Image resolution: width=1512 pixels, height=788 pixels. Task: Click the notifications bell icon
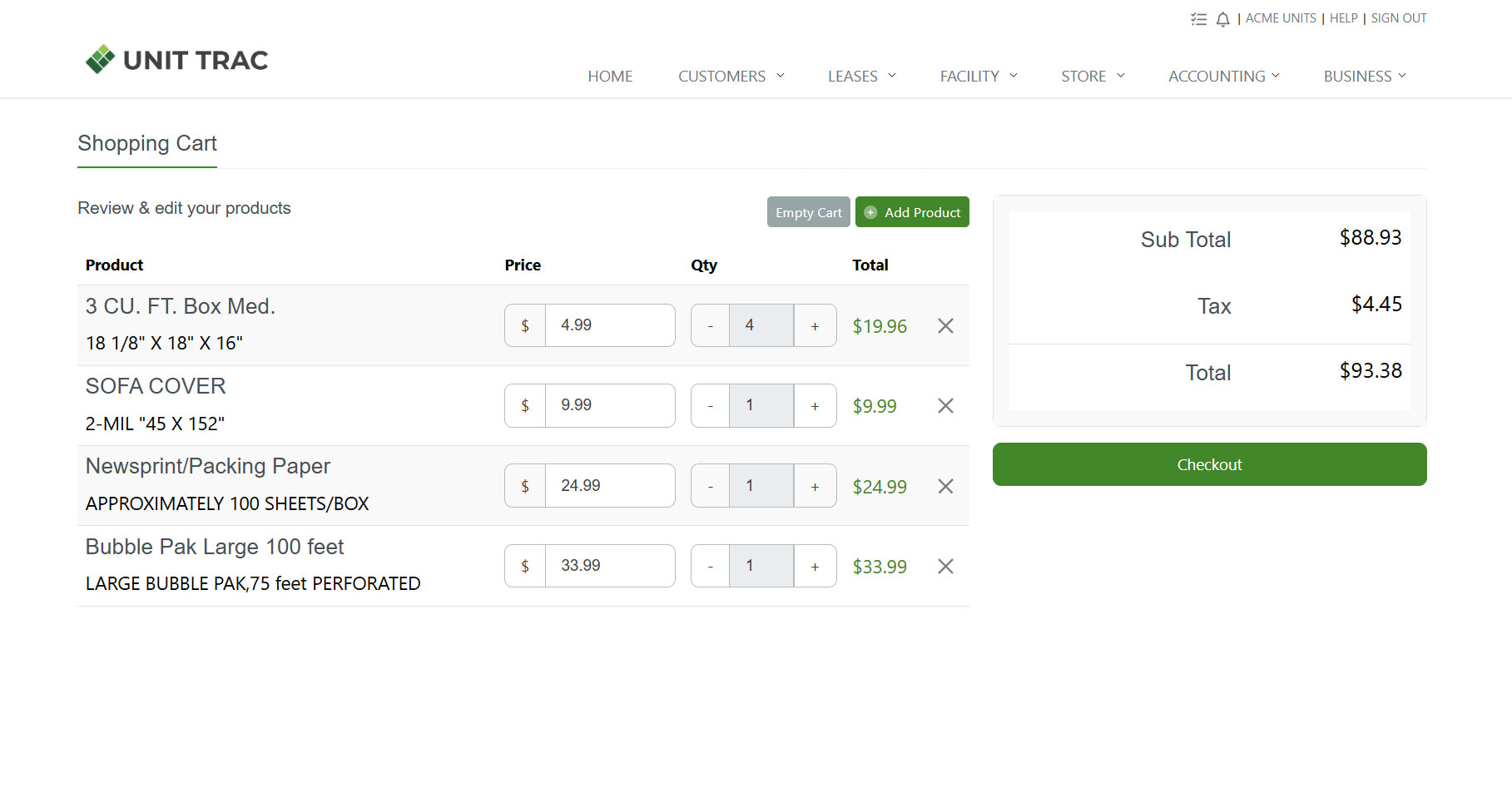coord(1222,19)
